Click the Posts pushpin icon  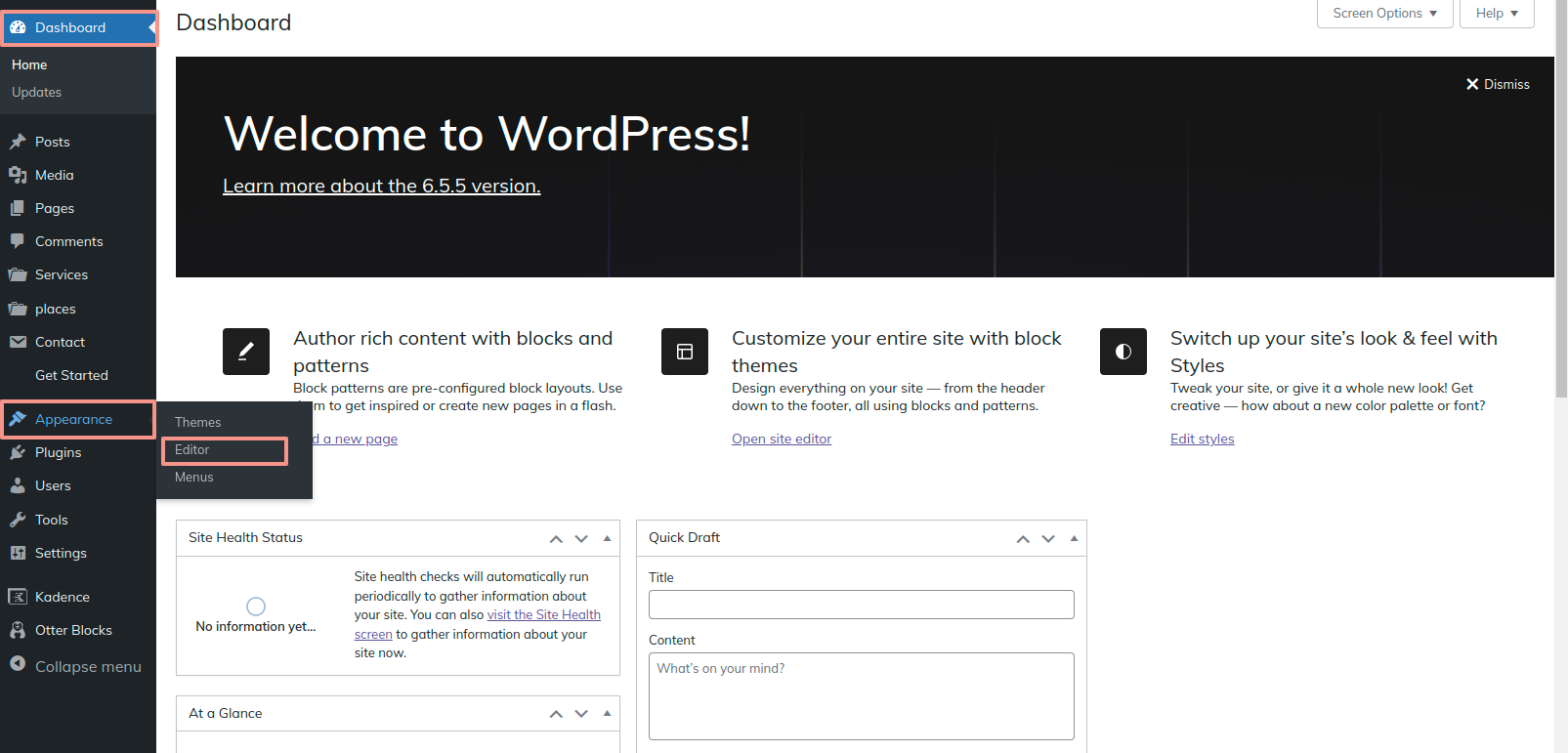[18, 142]
